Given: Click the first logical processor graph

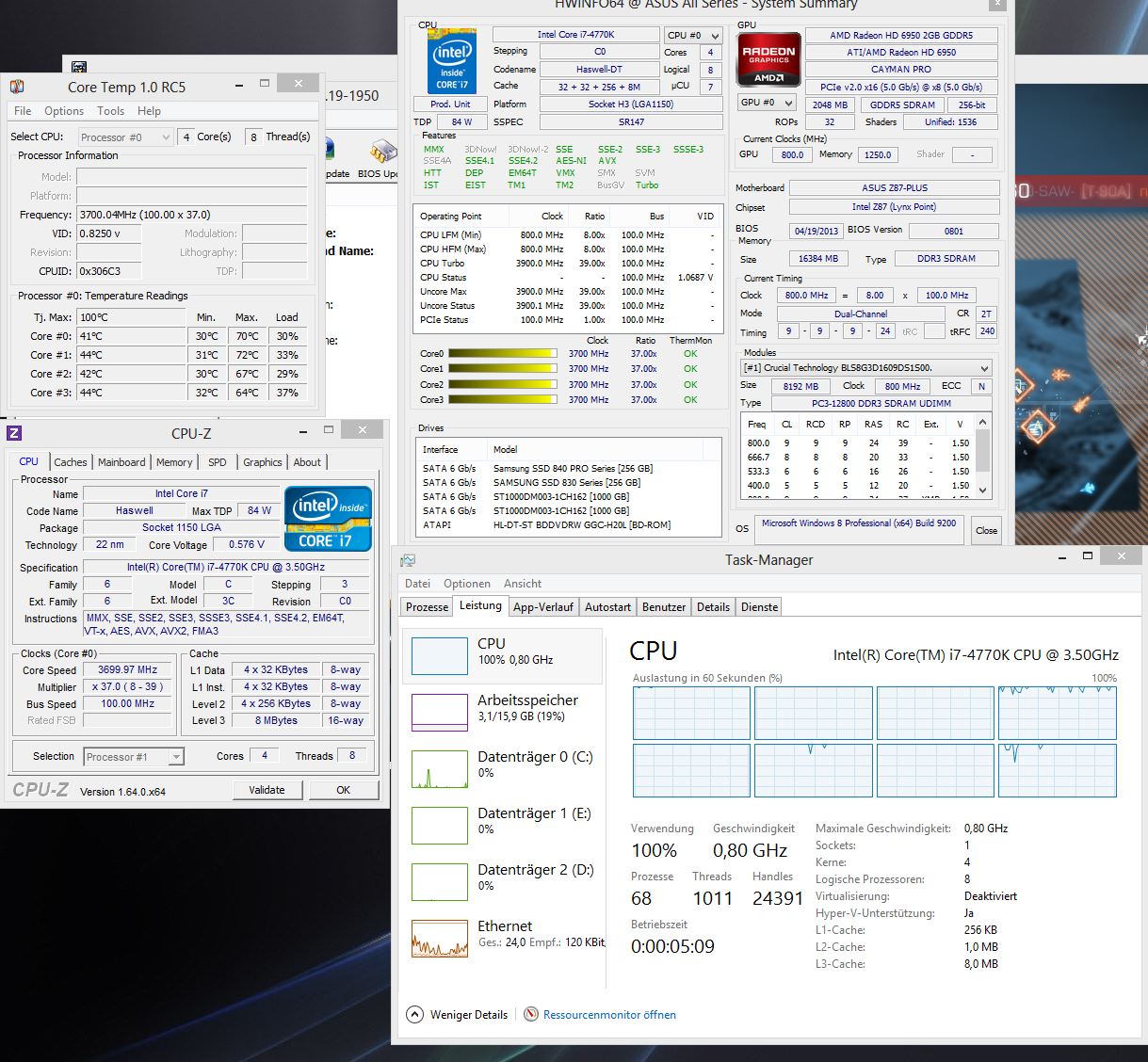Looking at the screenshot, I should click(691, 713).
